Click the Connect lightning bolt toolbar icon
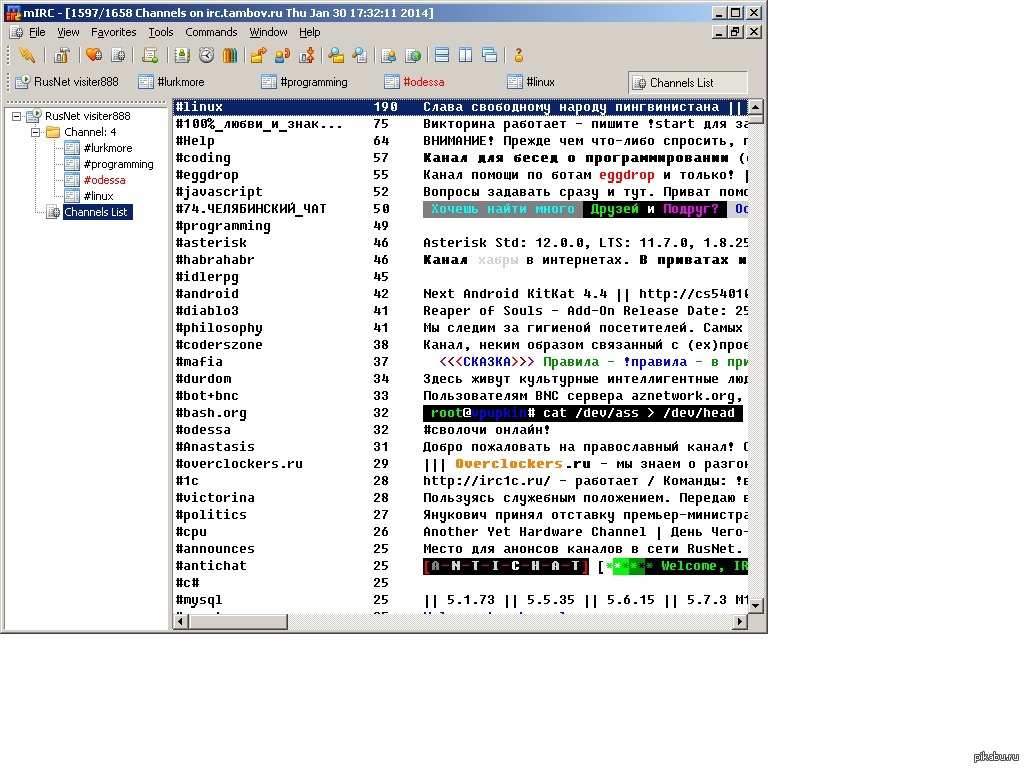Viewport: 1024px width, 768px height. 27,55
